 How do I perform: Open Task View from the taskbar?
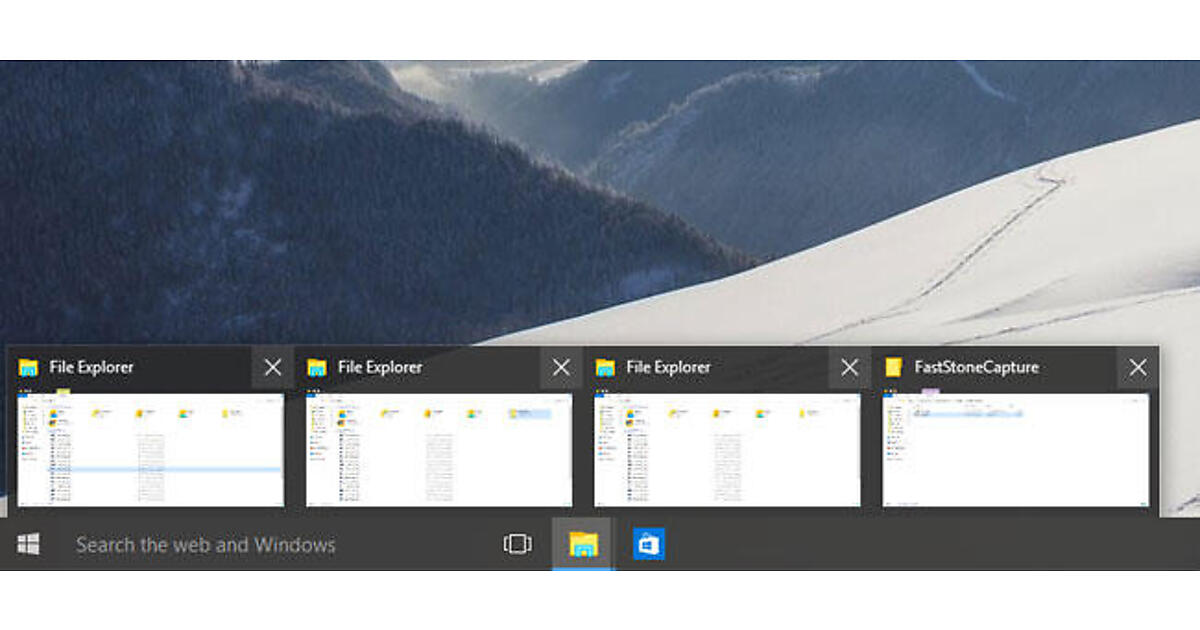tap(518, 544)
